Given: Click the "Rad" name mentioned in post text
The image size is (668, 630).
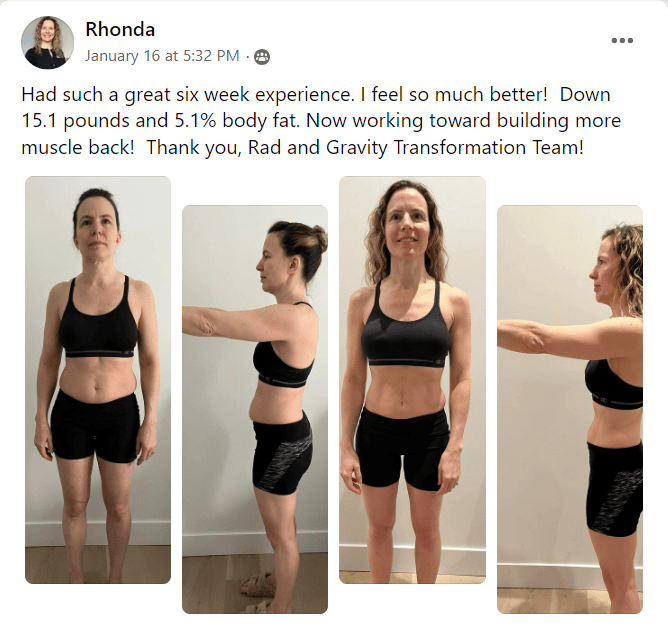Looking at the screenshot, I should (x=264, y=148).
